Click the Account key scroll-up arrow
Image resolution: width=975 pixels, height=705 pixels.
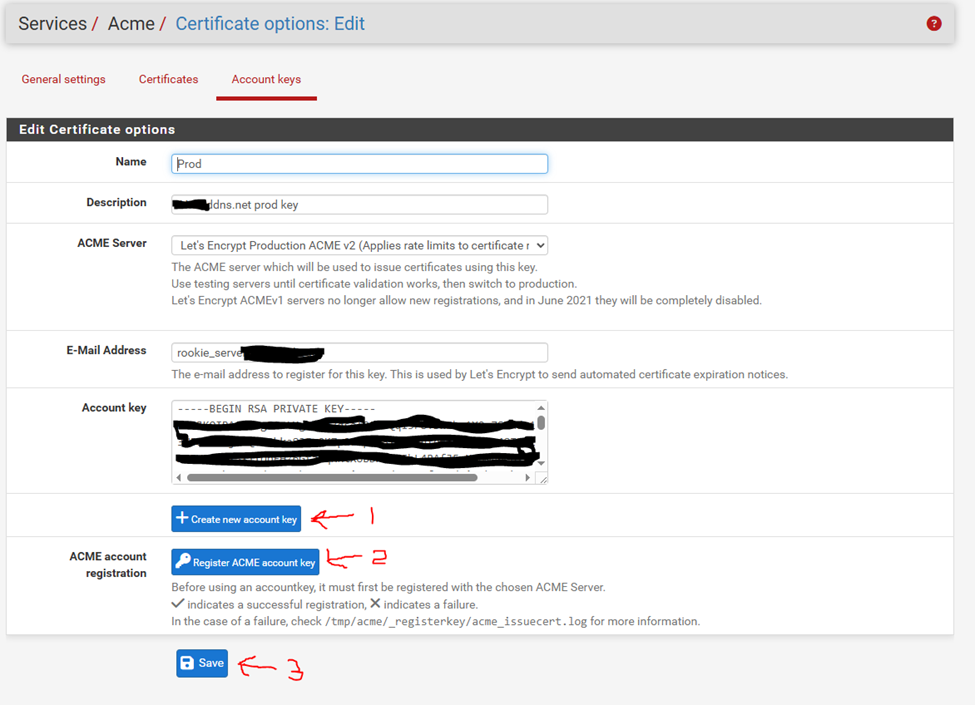tap(541, 408)
